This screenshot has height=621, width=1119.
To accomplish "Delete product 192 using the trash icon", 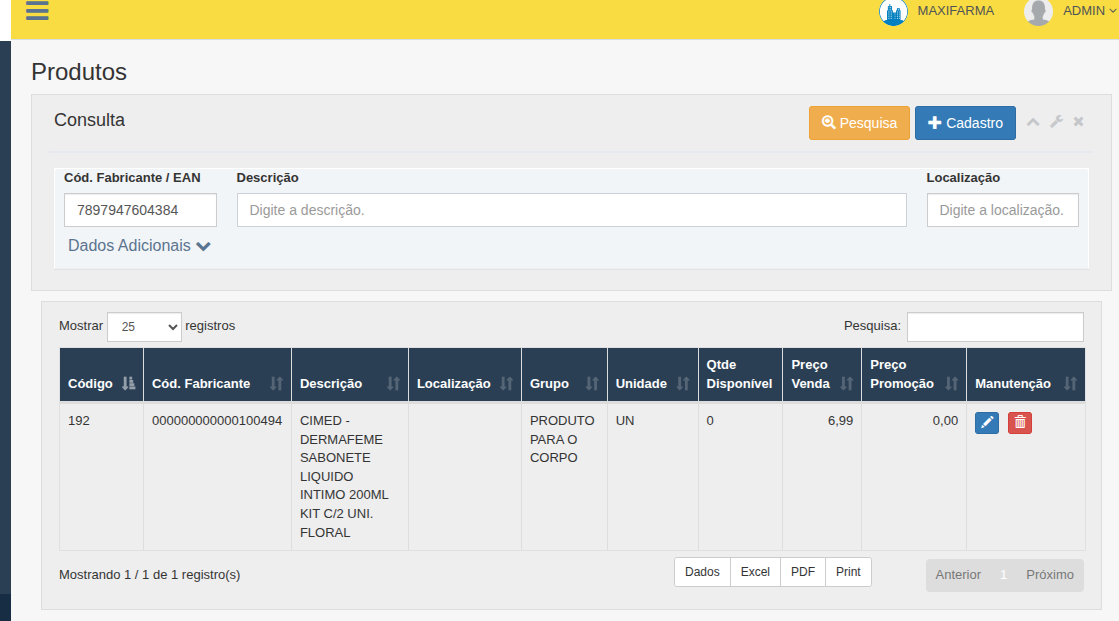I will [x=1020, y=422].
